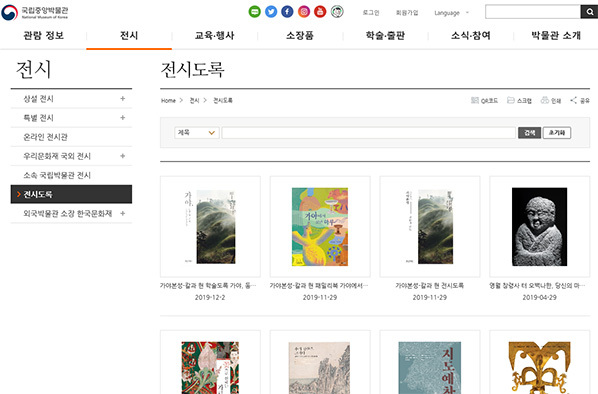Click the magnifier search icon at top
Viewport: 598px width, 394px height.
[589, 12]
